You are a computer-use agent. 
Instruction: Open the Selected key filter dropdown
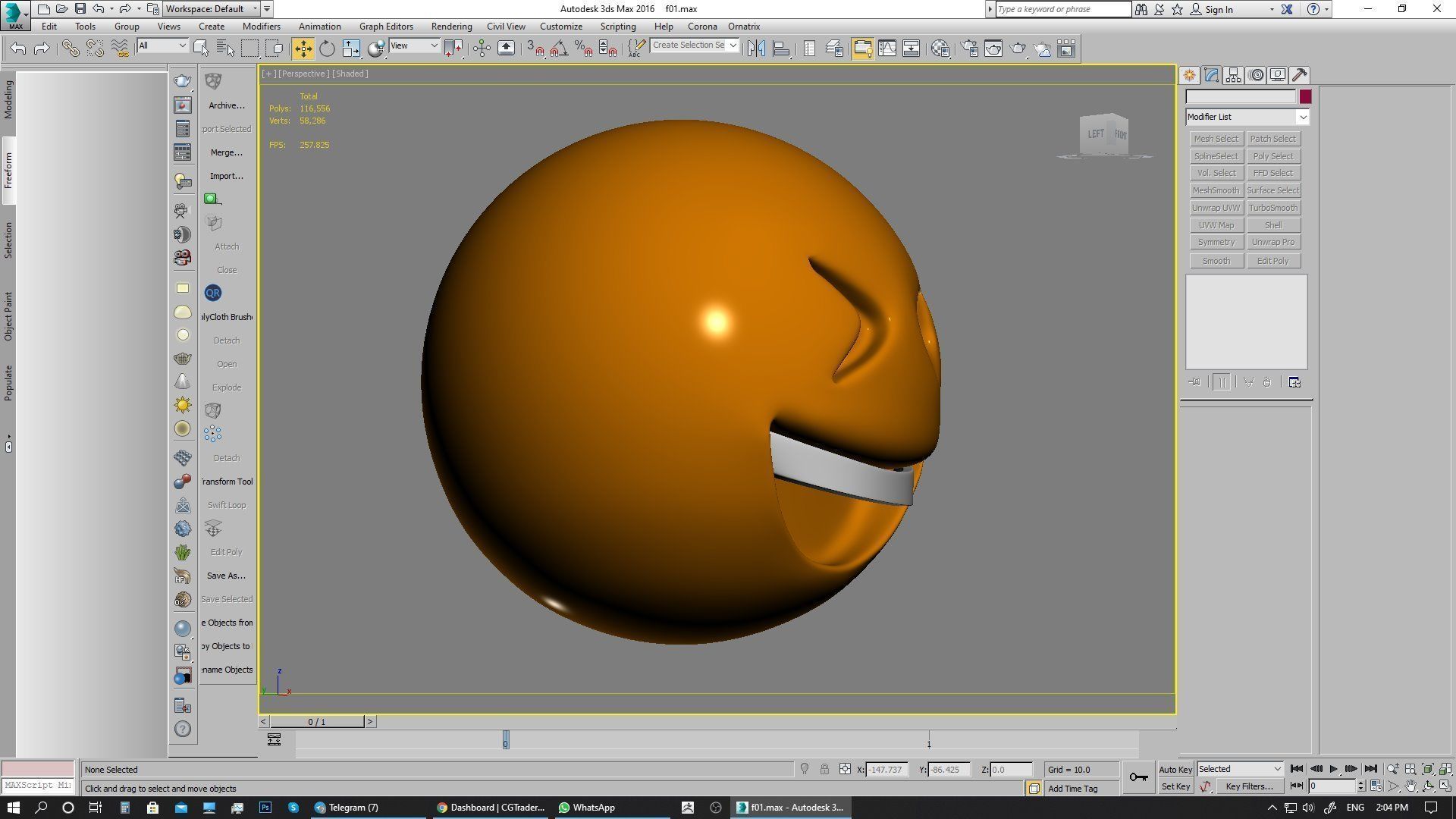coord(1240,769)
